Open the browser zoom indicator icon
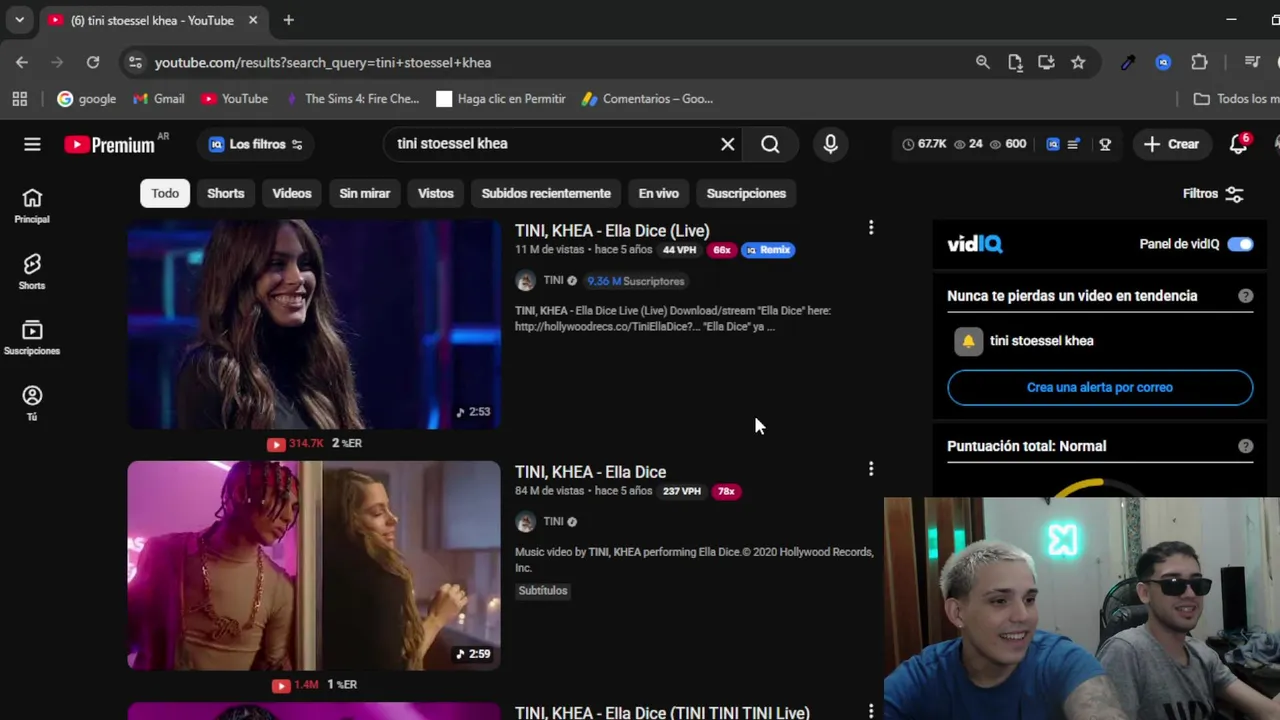Screen dimensions: 1280x720 [983, 62]
